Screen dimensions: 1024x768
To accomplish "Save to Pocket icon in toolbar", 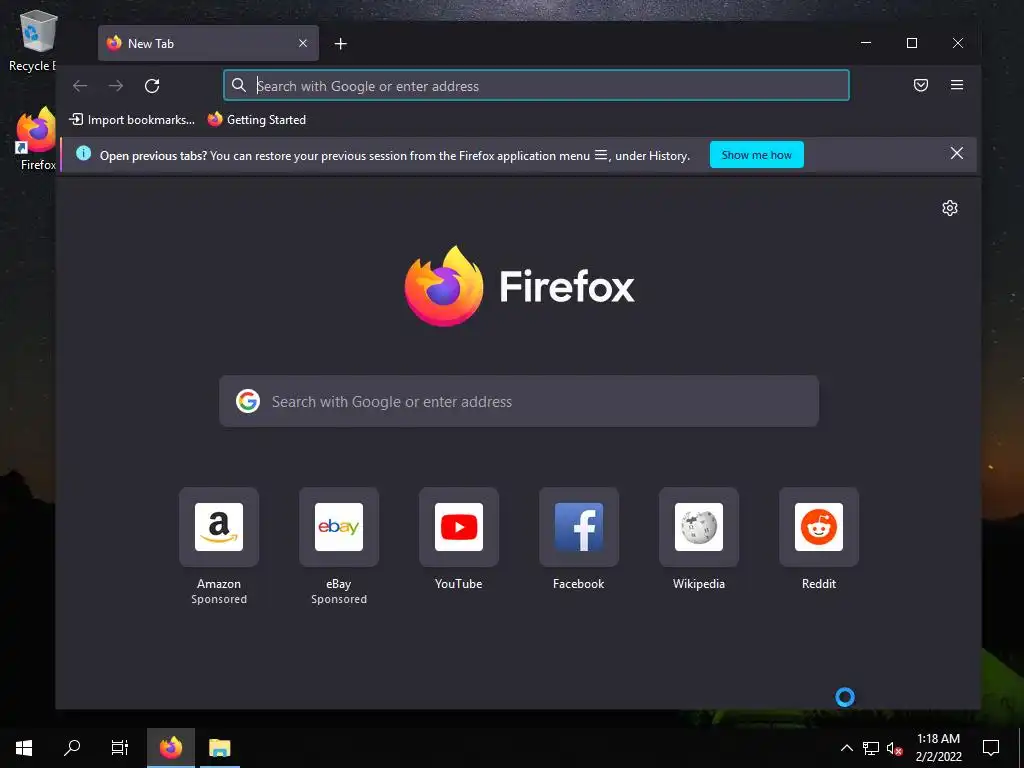I will pyautogui.click(x=921, y=85).
